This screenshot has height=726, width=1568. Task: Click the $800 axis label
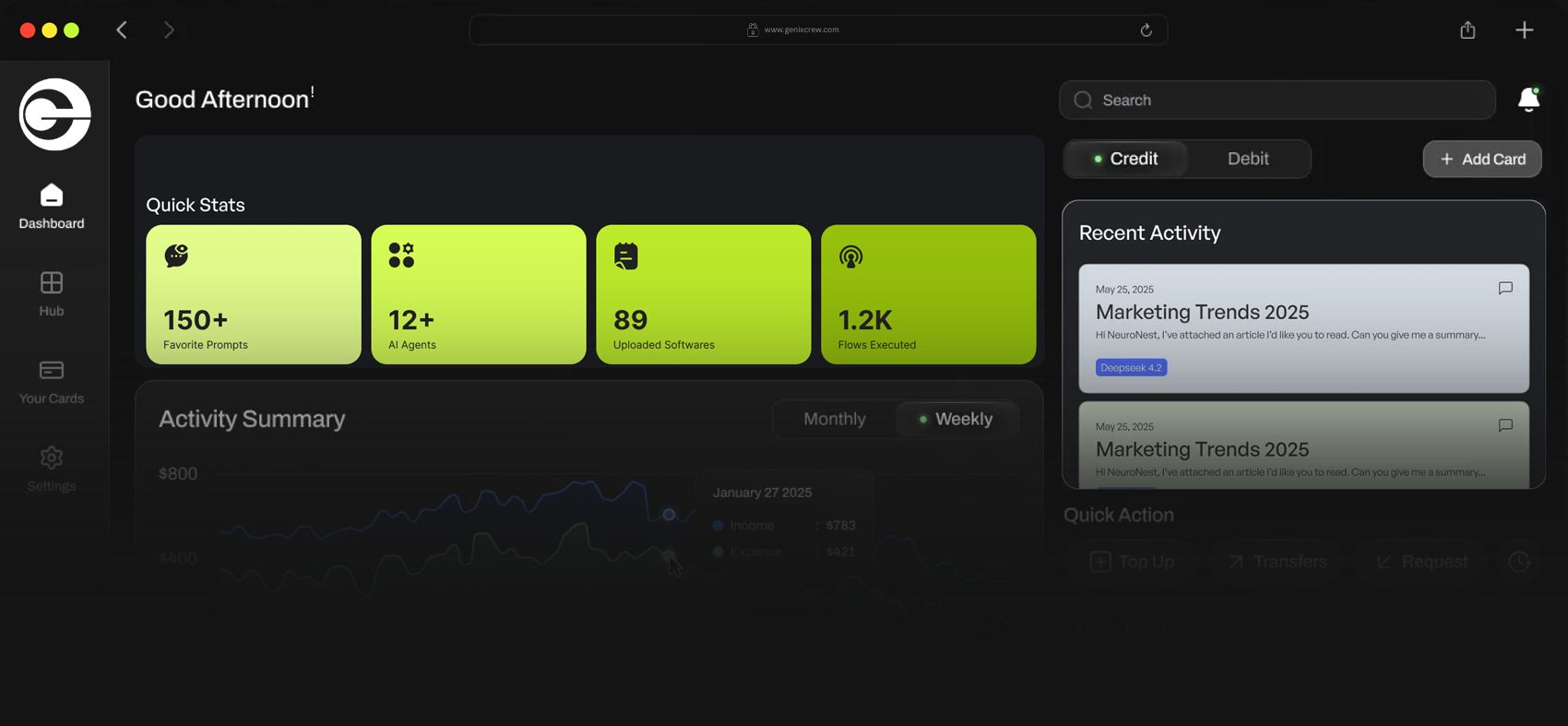[x=178, y=473]
